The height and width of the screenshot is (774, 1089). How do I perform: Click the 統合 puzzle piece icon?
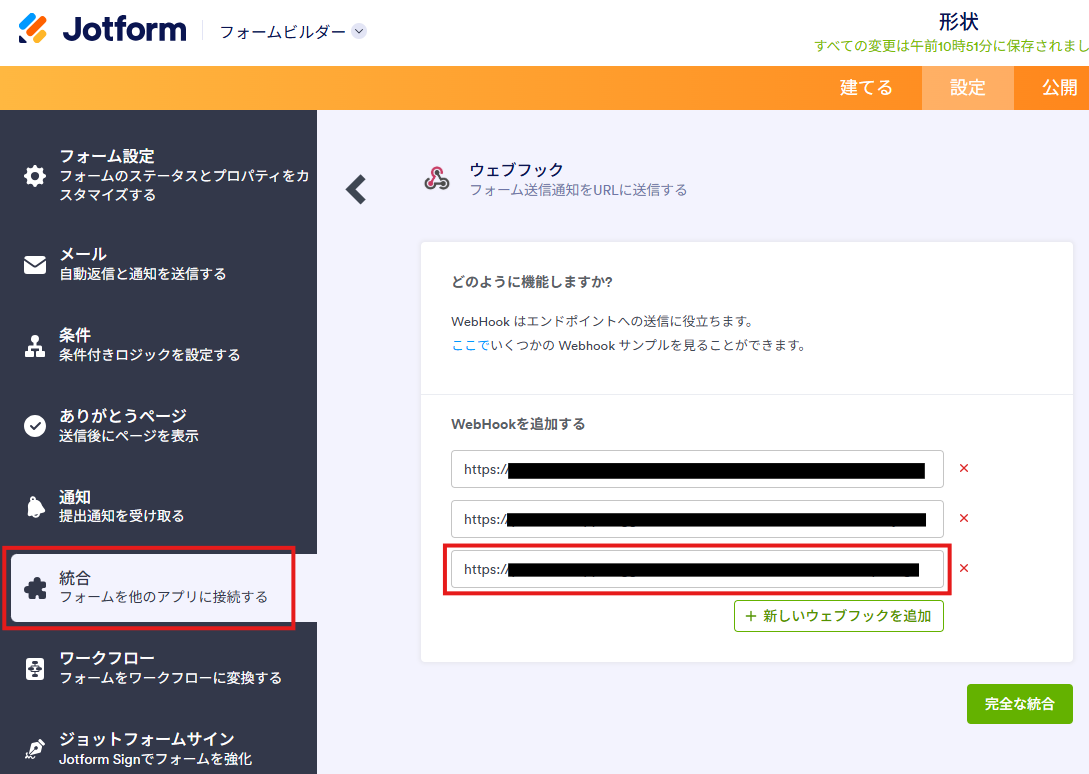click(x=35, y=588)
